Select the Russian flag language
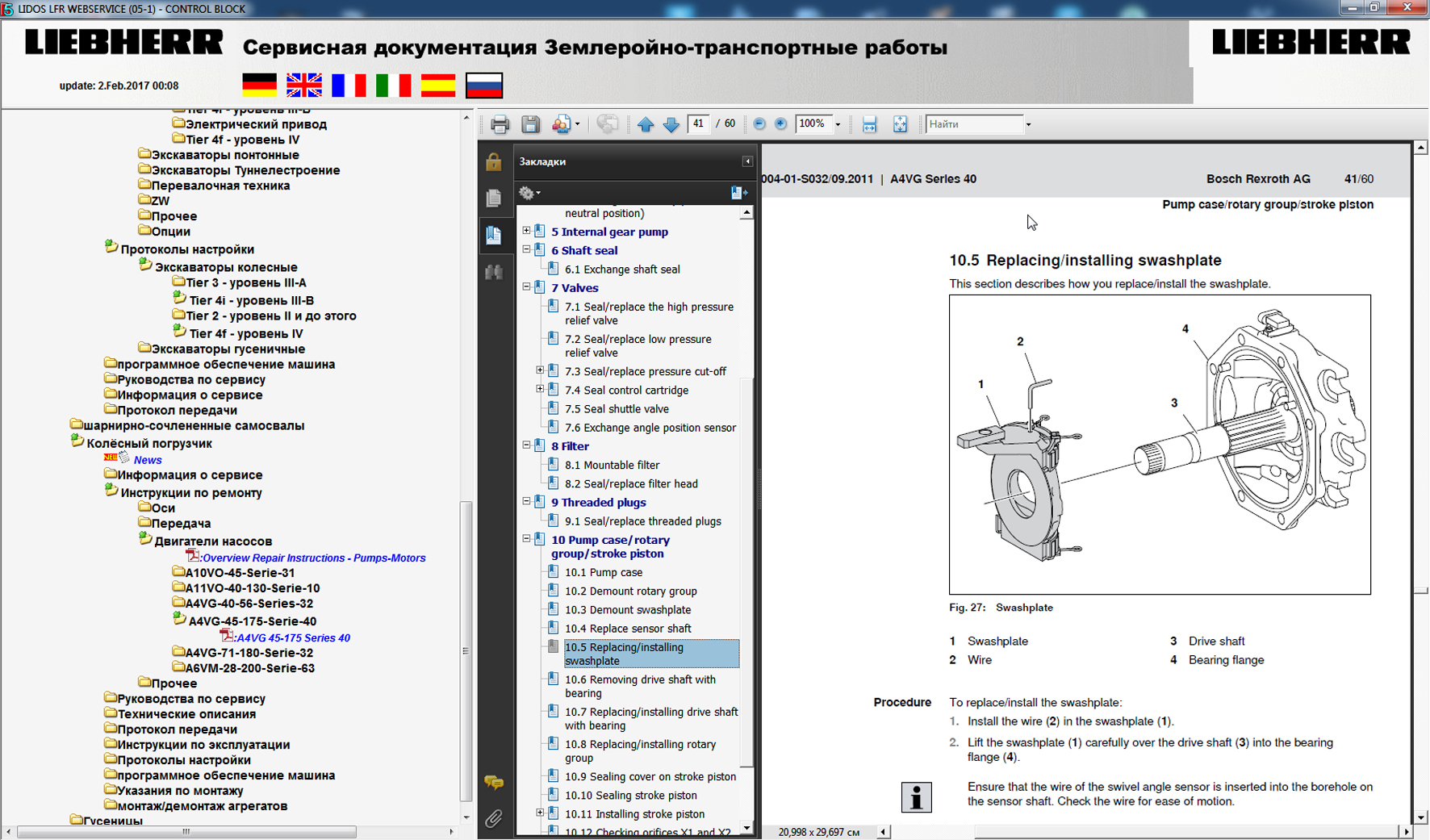This screenshot has height=840, width=1430. coord(484,85)
